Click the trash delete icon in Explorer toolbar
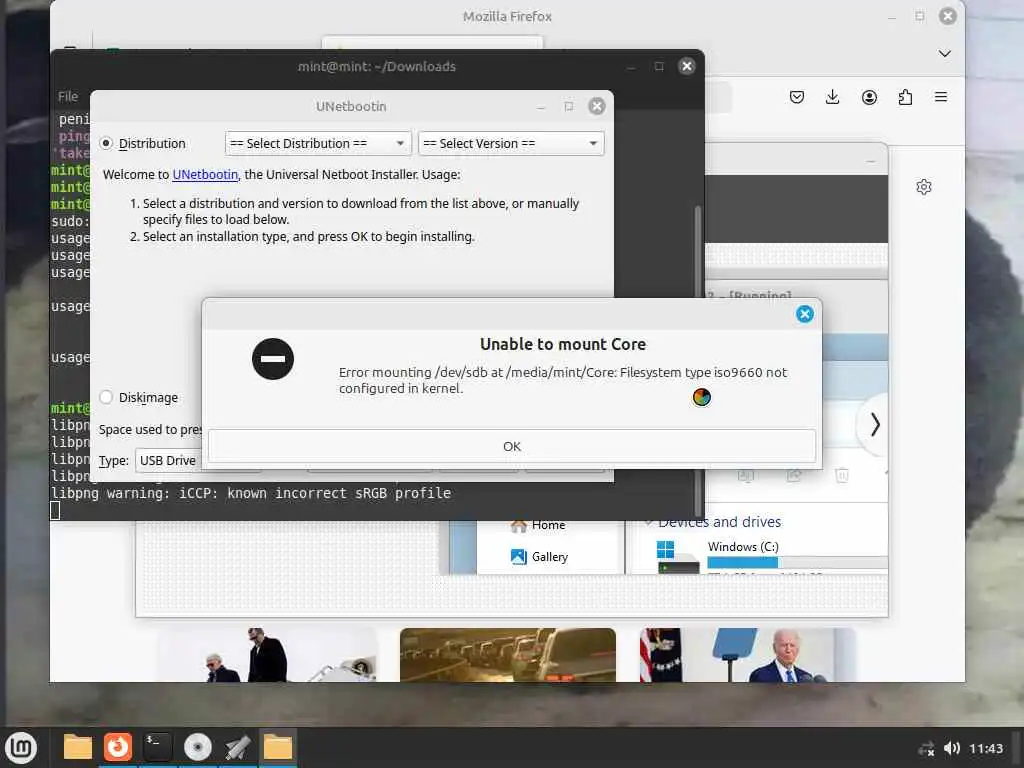The image size is (1024, 768). coord(842,475)
